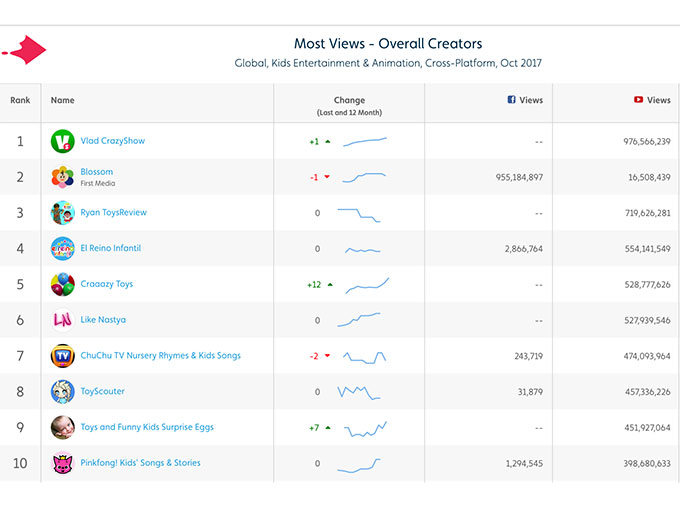Click red down arrow in Blossom row
The width and height of the screenshot is (680, 510).
(327, 177)
